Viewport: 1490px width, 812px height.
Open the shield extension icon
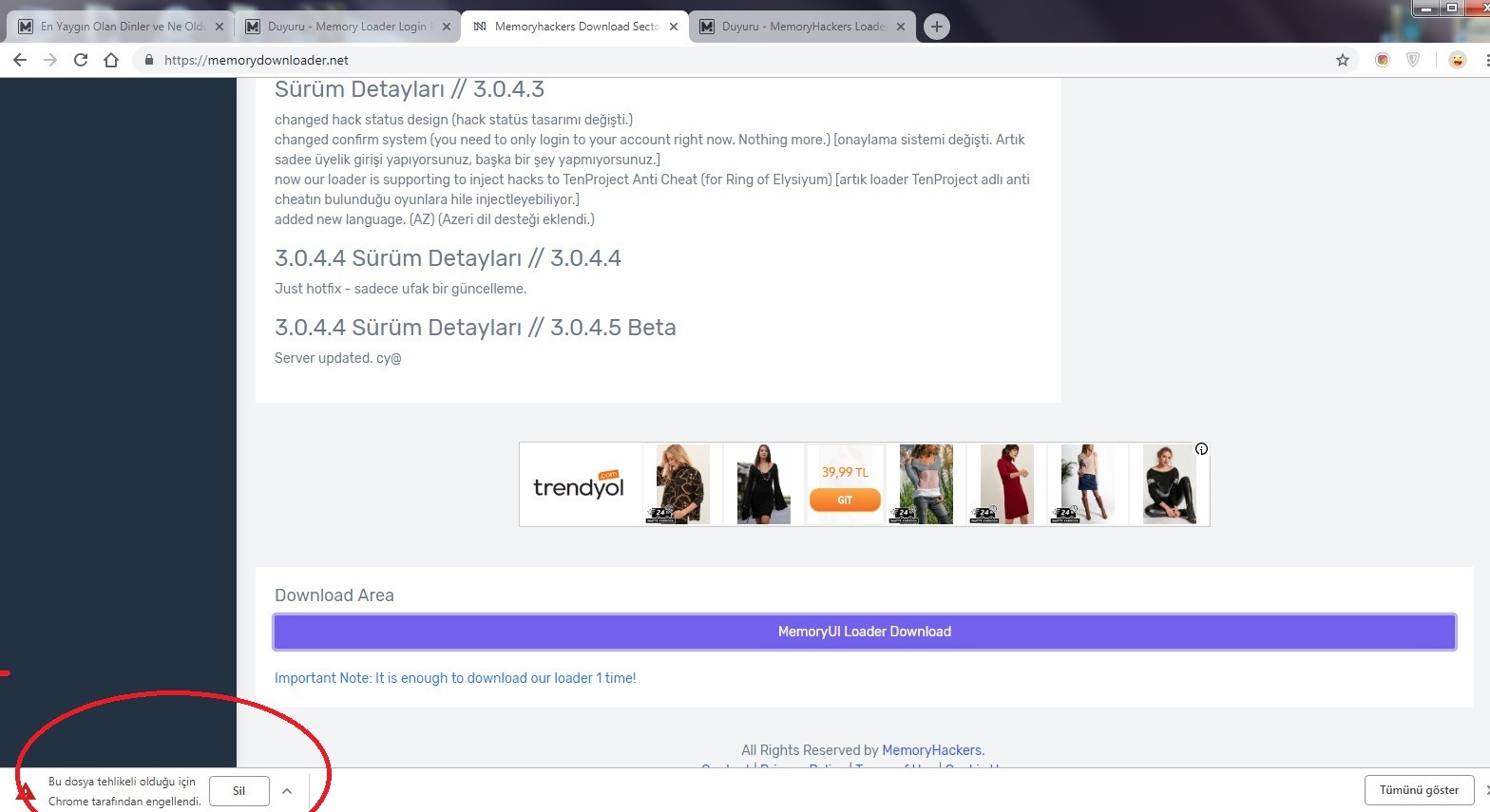1413,60
